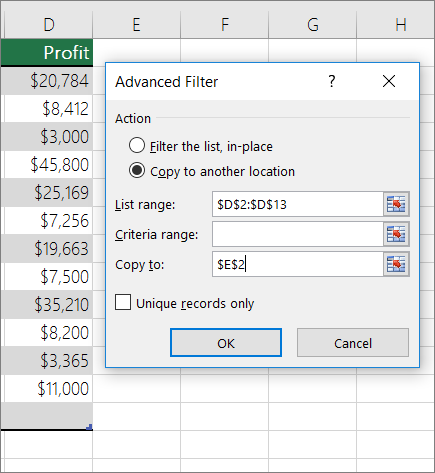Select column D header
Screen dimensions: 435x473
[49, 25]
